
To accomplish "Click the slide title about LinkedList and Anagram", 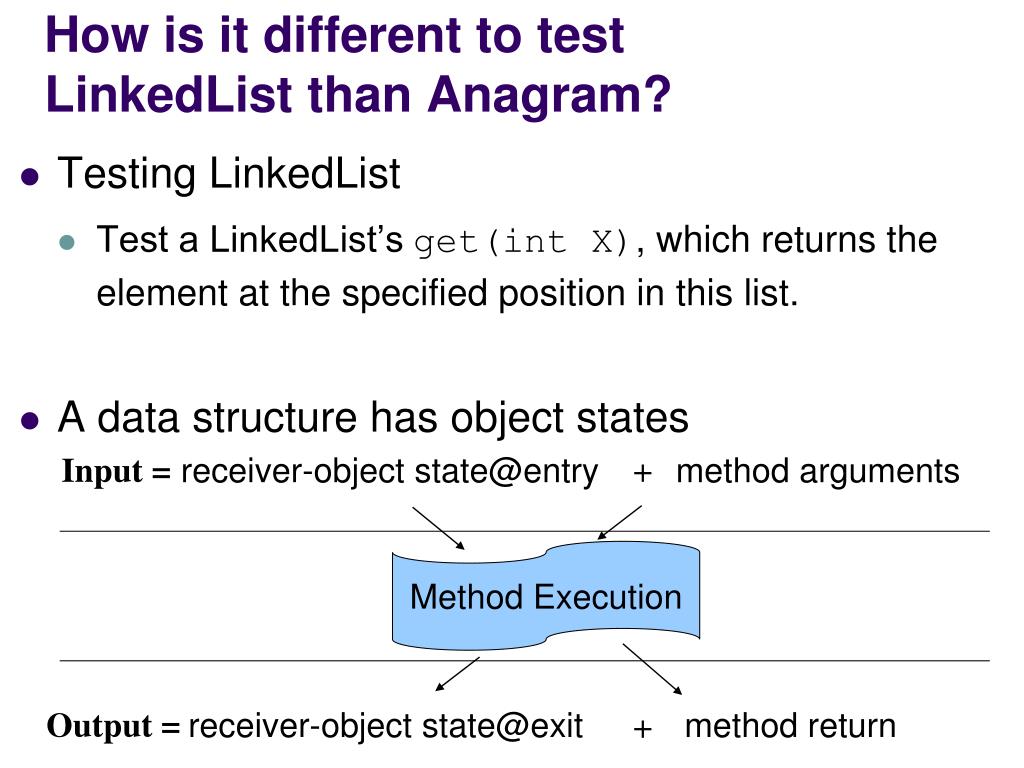I will (358, 65).
